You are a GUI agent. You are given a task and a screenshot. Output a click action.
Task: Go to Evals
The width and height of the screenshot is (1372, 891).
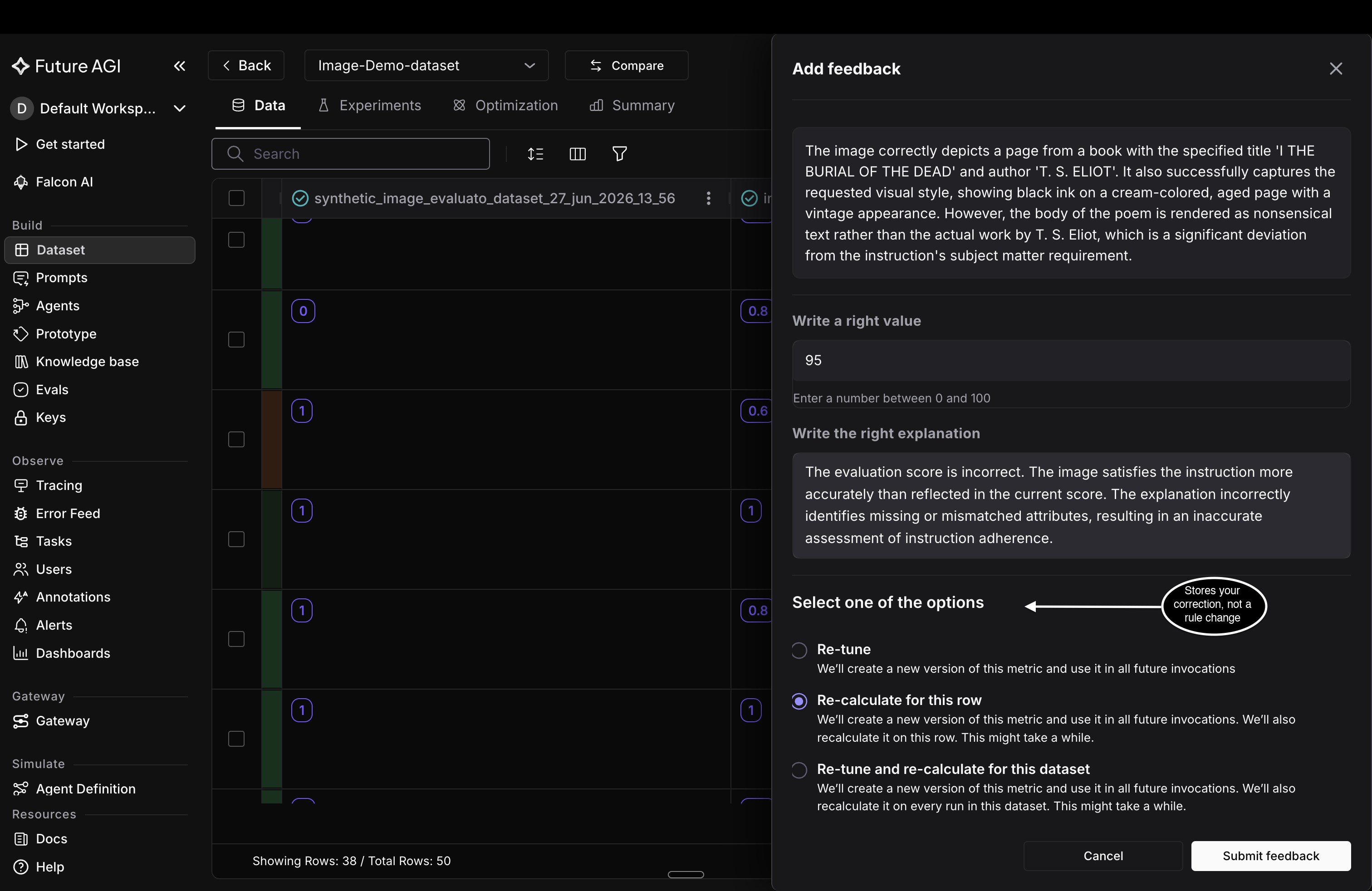52,390
